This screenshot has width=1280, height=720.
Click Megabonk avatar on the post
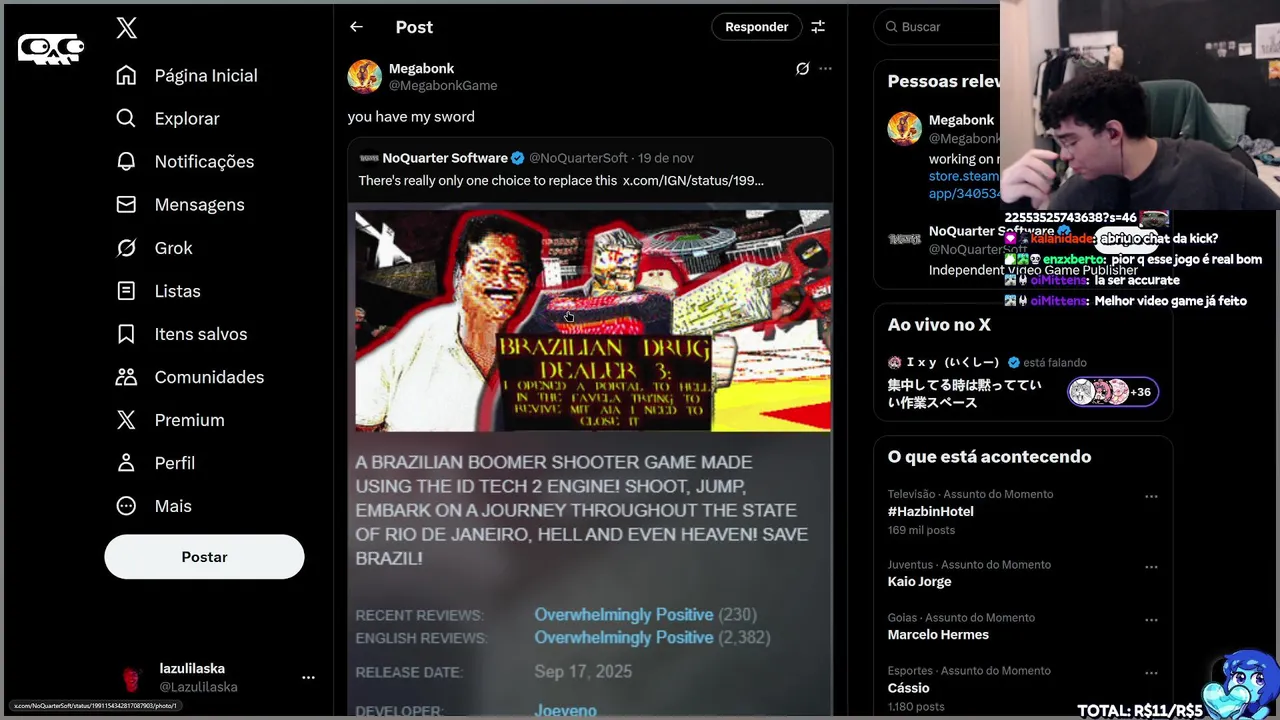tap(364, 77)
